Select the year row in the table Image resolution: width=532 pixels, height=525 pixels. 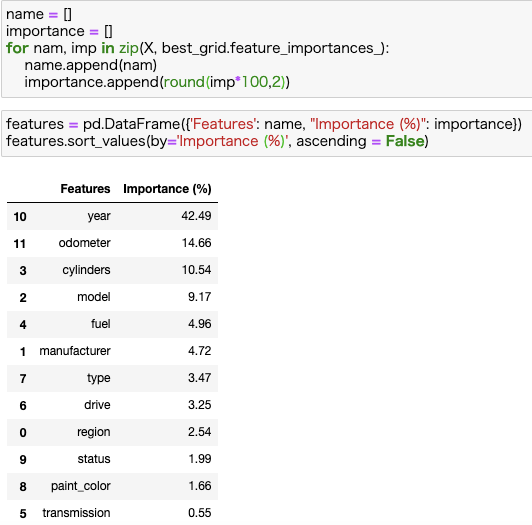click(x=112, y=216)
